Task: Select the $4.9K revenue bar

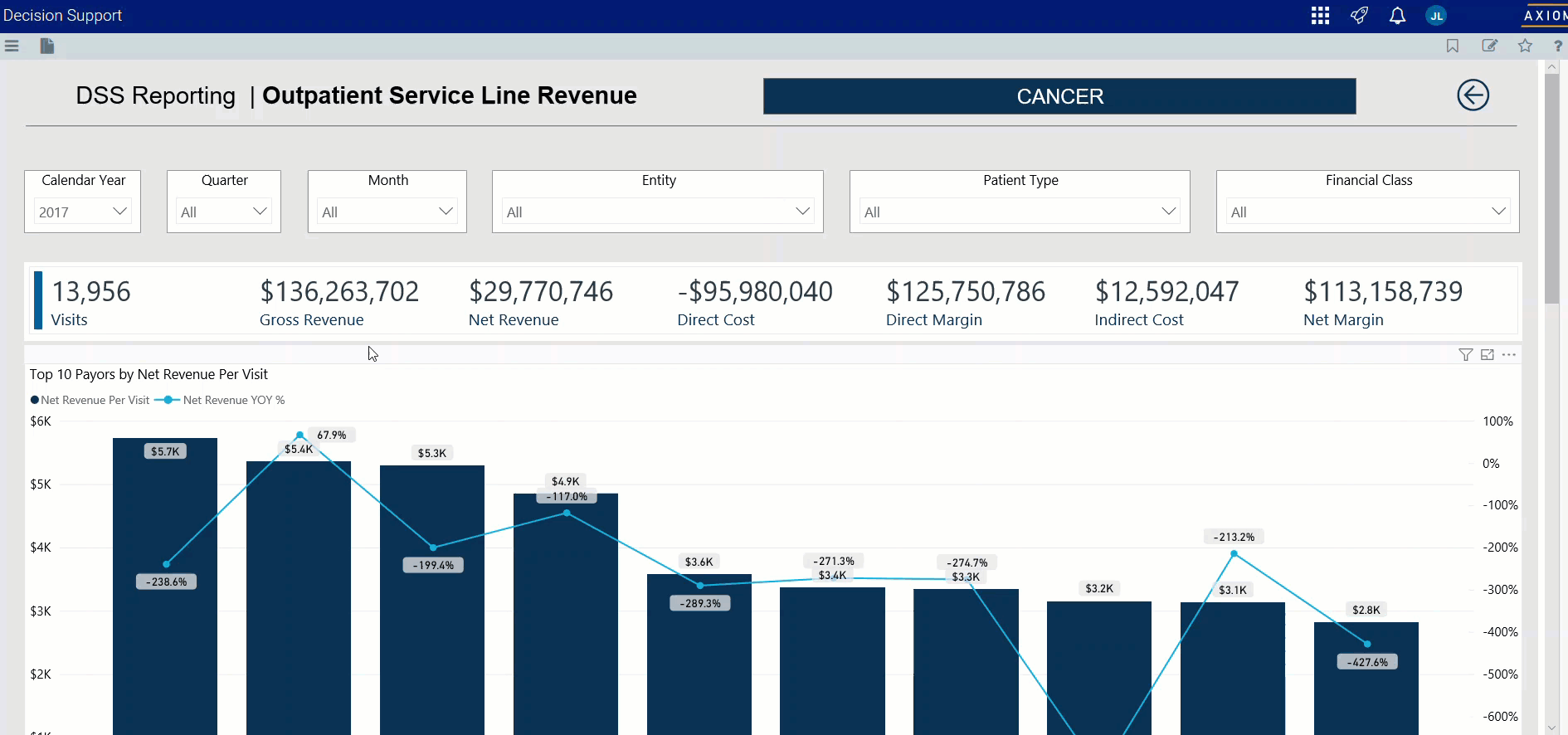Action: pos(566,614)
